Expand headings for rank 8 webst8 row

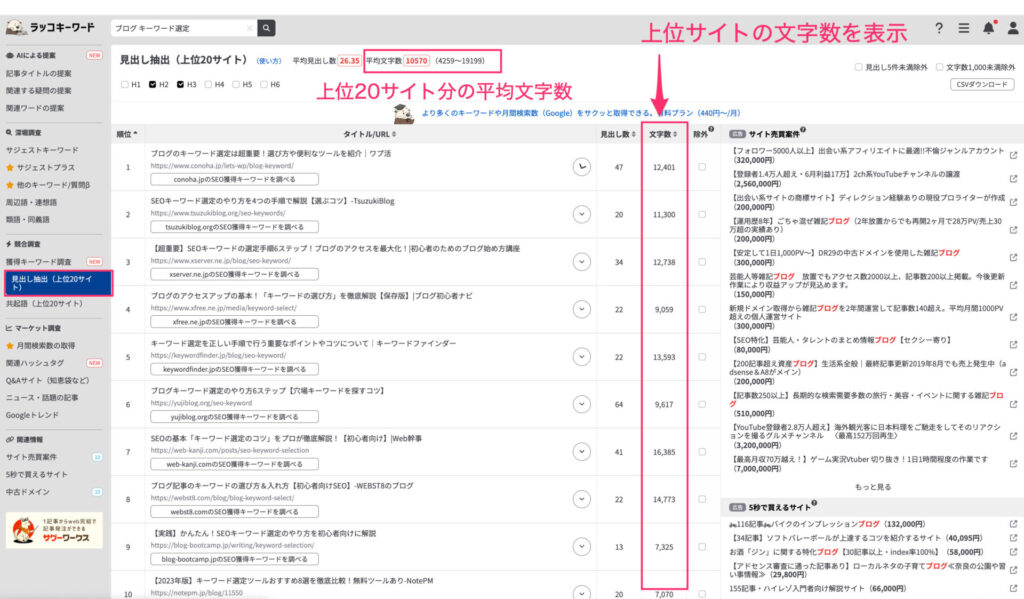tap(581, 499)
